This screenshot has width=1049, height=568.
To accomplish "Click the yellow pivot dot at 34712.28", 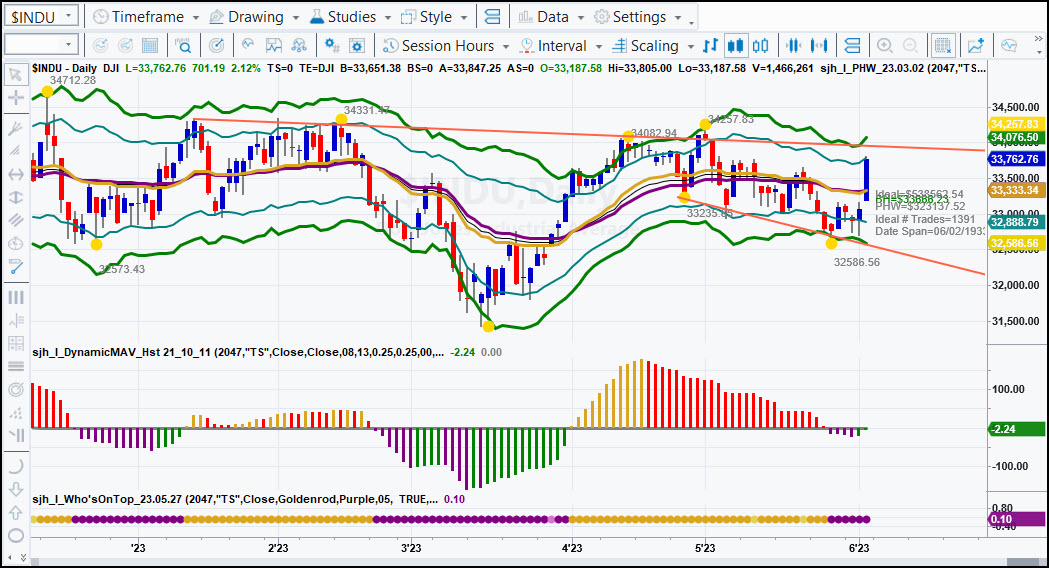I will click(x=47, y=92).
